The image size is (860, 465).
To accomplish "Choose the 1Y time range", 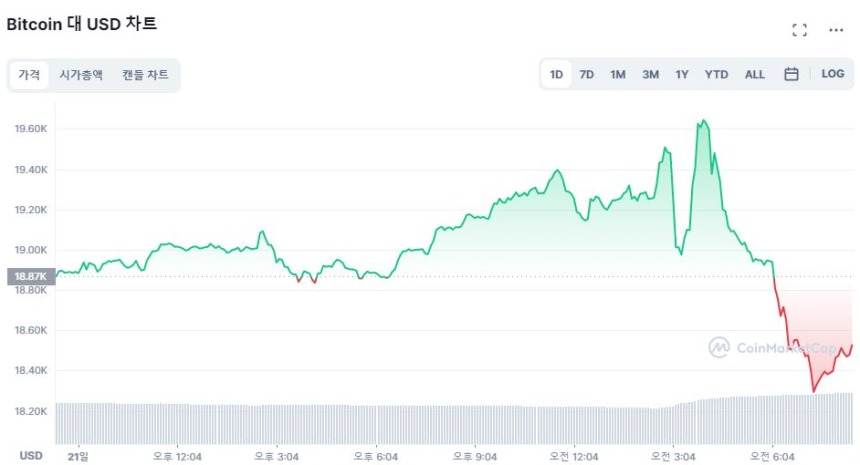I will (x=682, y=74).
